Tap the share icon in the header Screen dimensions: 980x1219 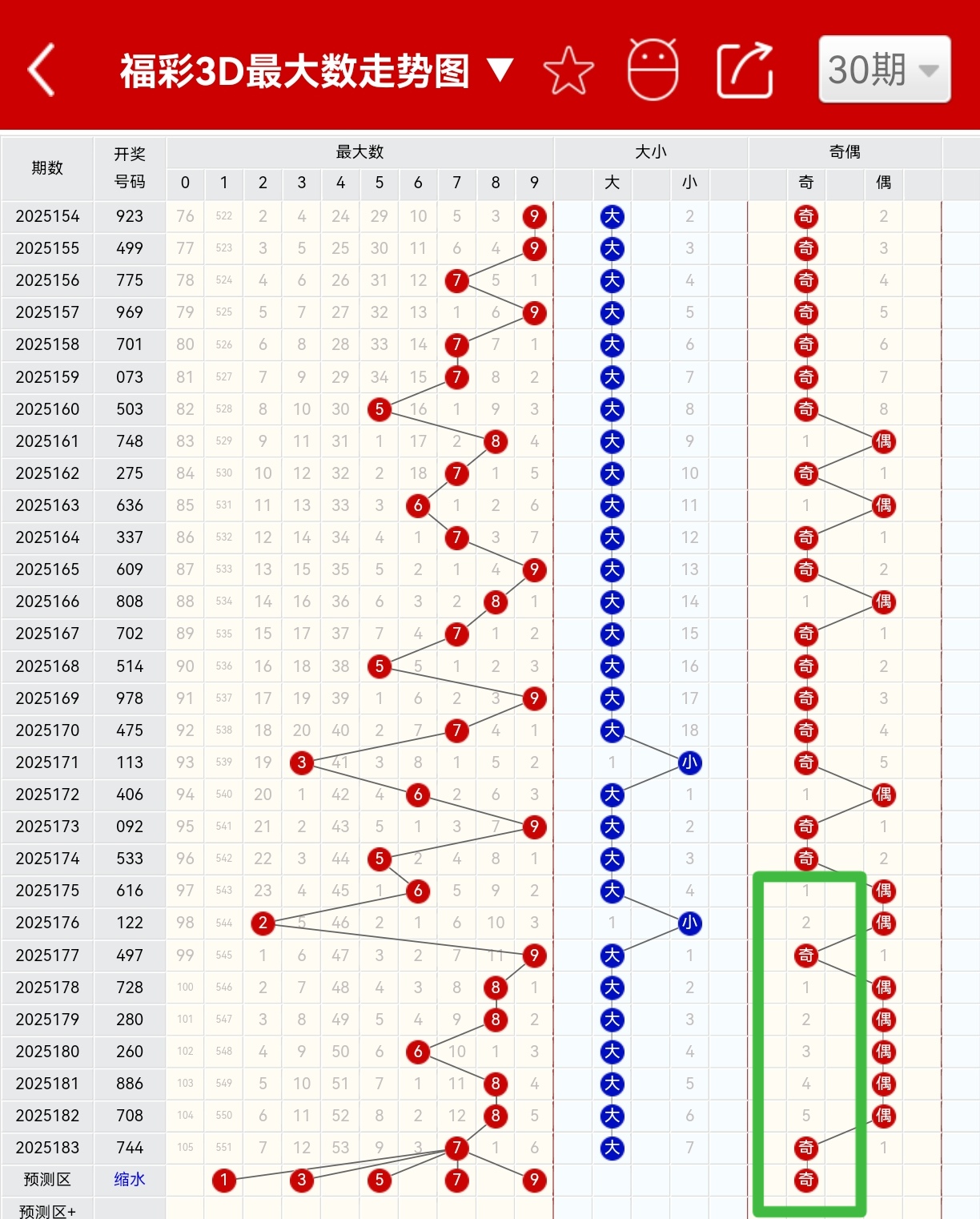[745, 70]
